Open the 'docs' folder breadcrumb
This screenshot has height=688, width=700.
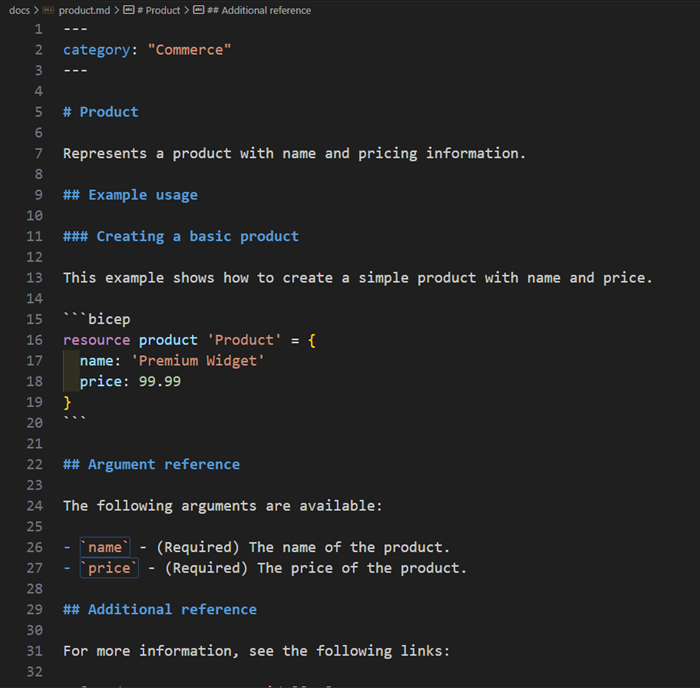(x=18, y=10)
